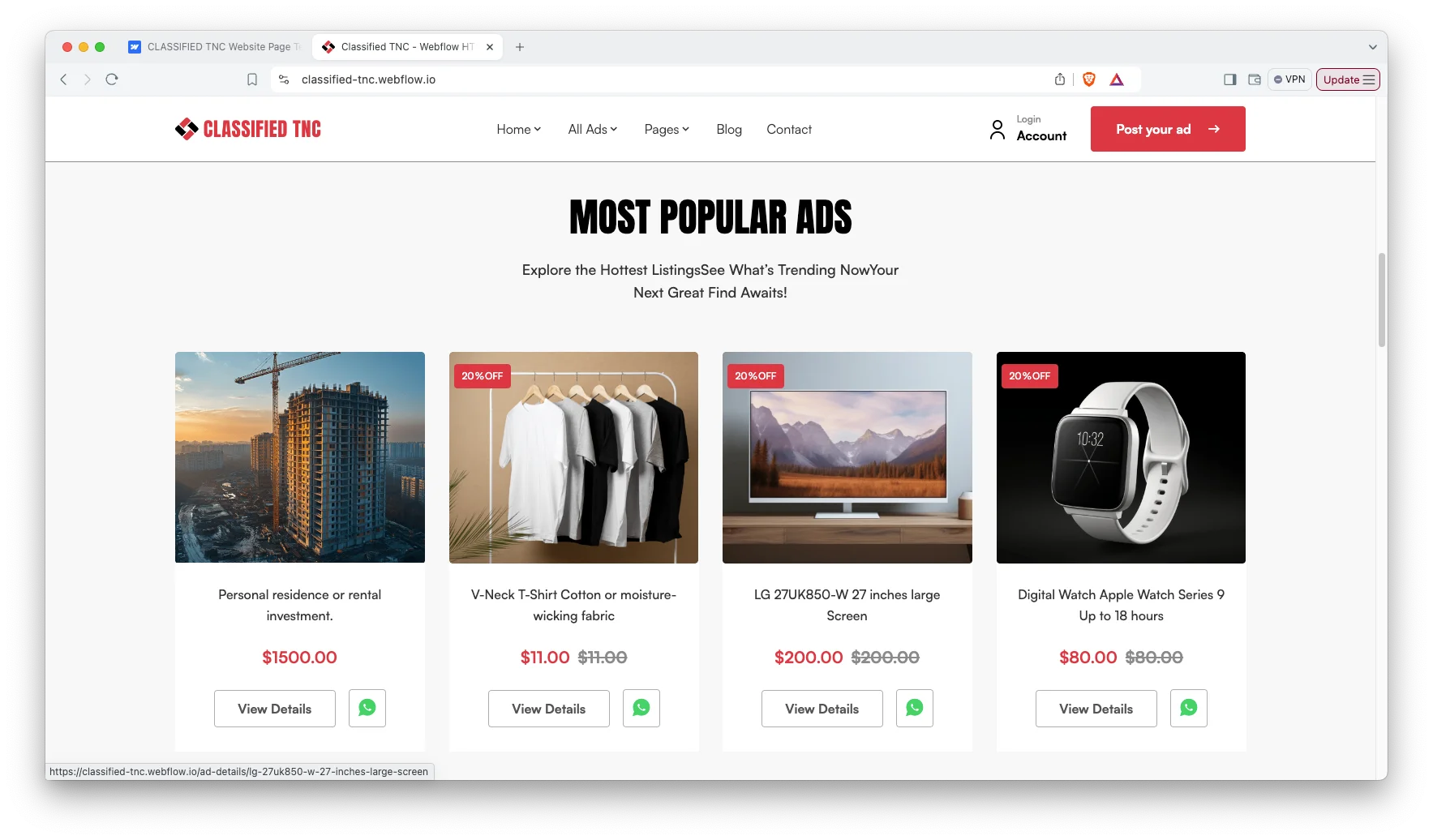Open the share icon in address bar
The image size is (1433, 840).
pos(1060,79)
